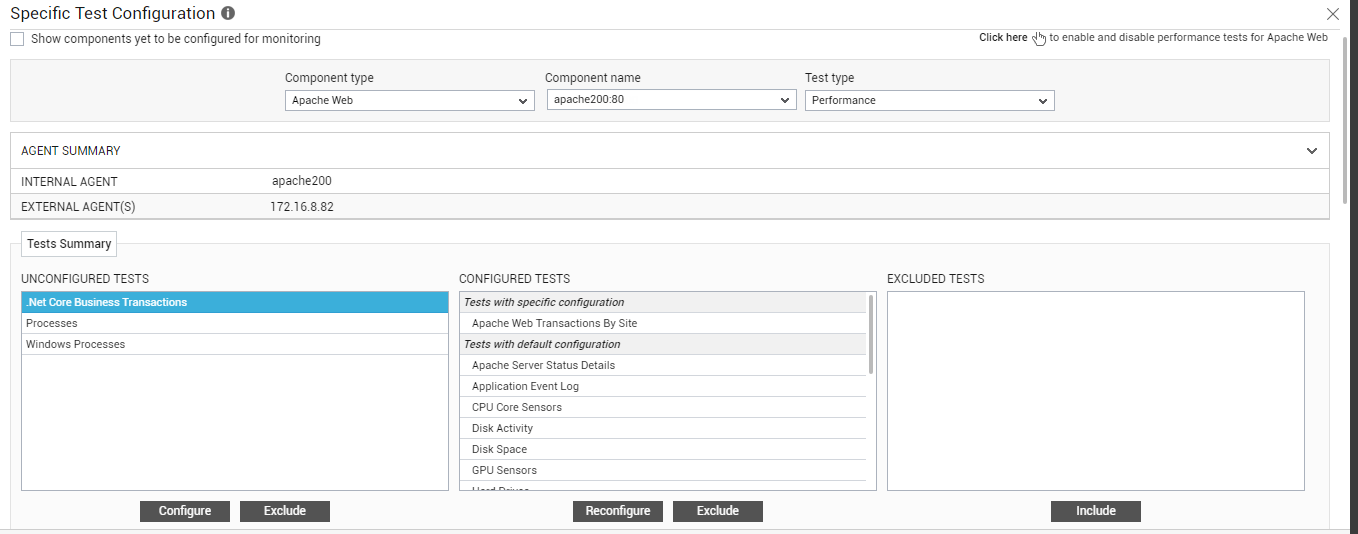Click the empty Excluded Tests list box
The height and width of the screenshot is (534, 1358).
pyautogui.click(x=1096, y=391)
